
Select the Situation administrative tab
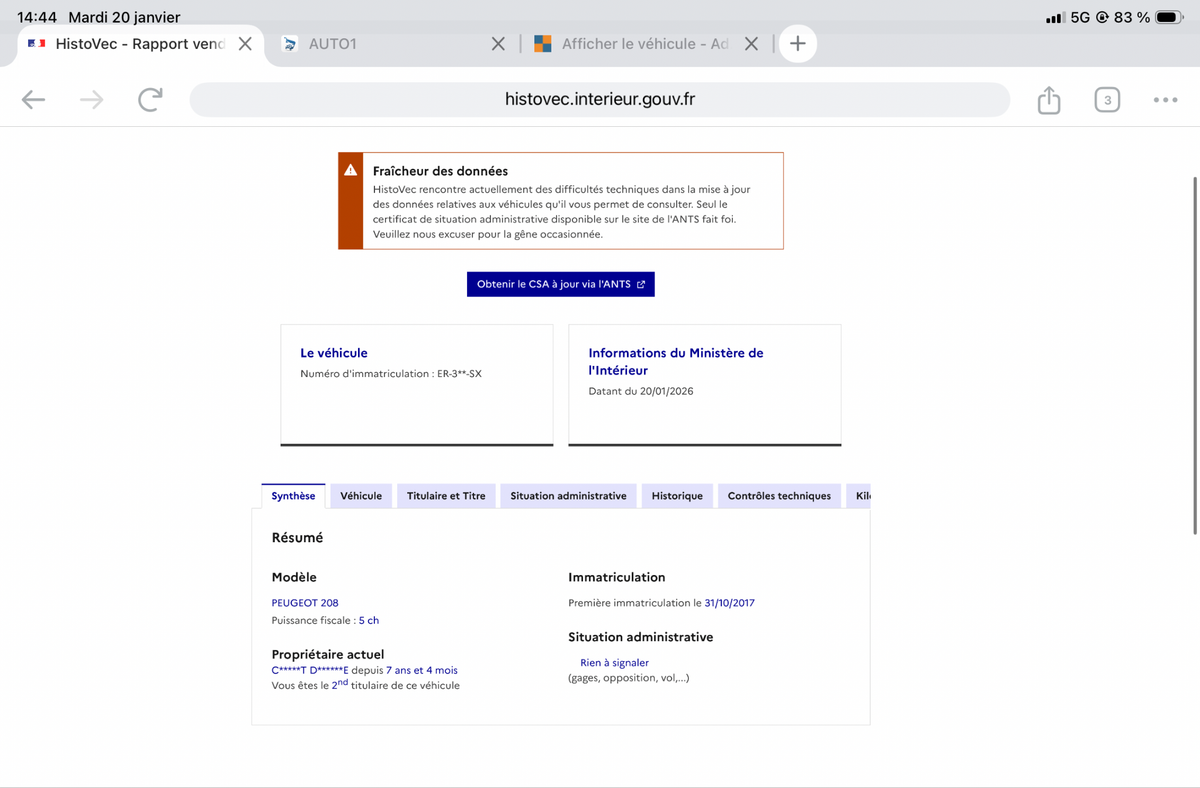568,496
